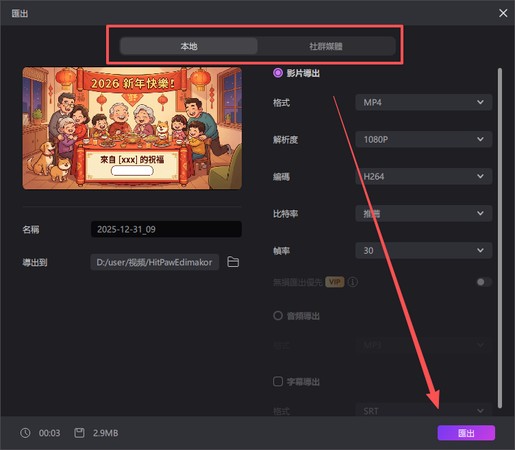Screen dimensions: 515x450
Task: Click the 2.9MB file size text
Action: coord(105,433)
